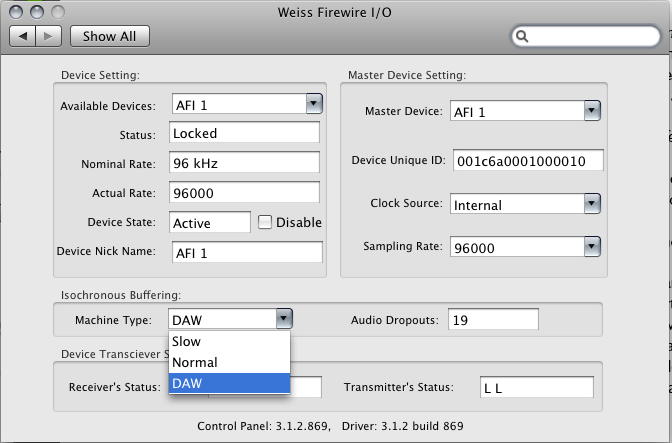Click the Audio Dropouts field
This screenshot has width=672, height=443.
point(492,320)
